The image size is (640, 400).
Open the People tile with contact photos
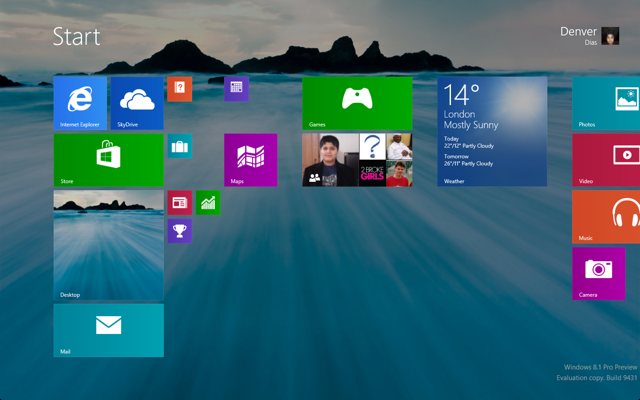pyautogui.click(x=357, y=160)
